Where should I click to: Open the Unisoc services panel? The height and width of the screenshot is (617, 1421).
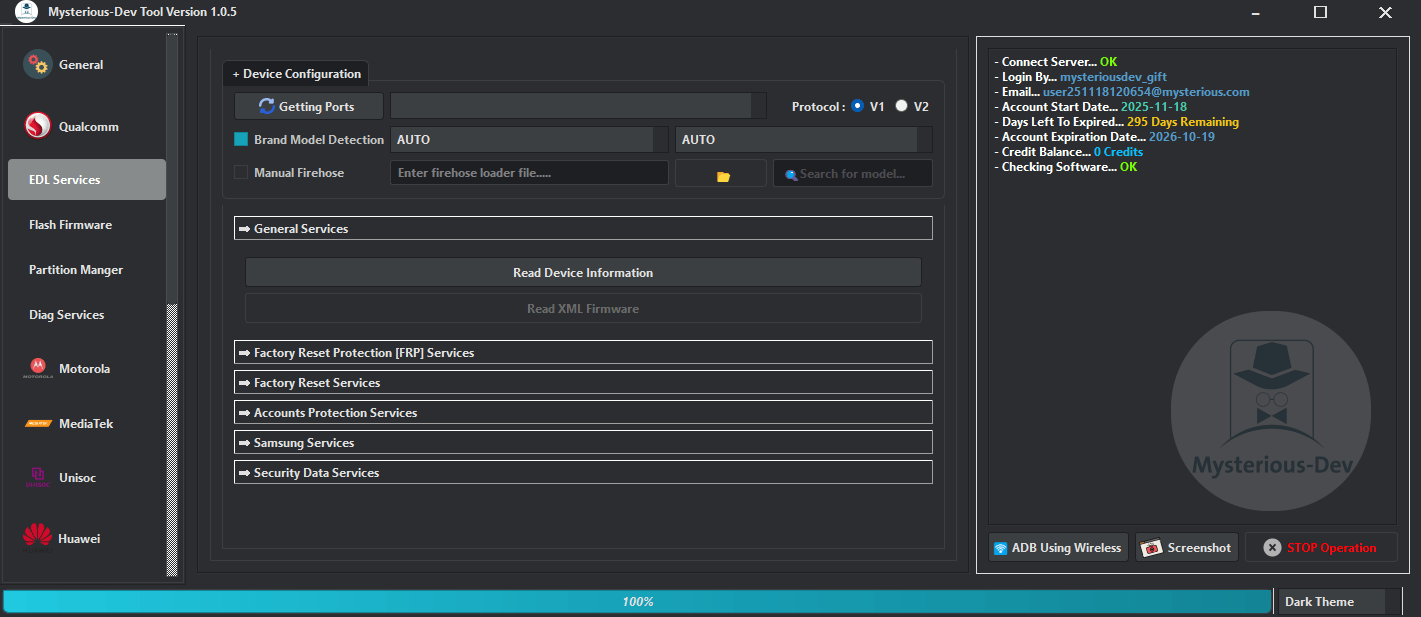(x=37, y=477)
